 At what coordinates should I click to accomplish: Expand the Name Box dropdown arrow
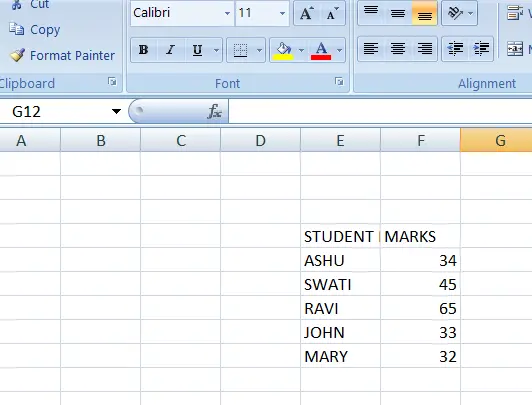point(116,111)
